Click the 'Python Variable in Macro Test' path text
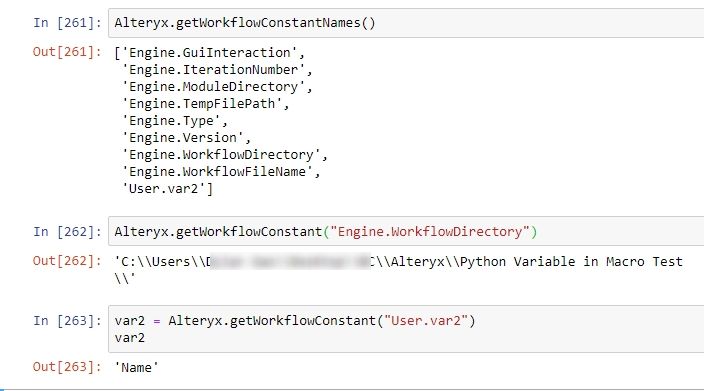704x391 pixels. pyautogui.click(x=571, y=262)
